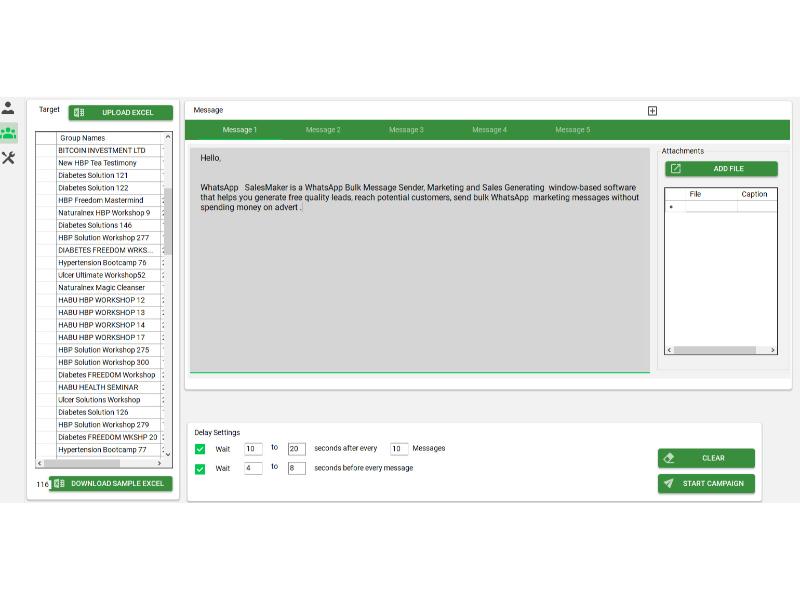
Task: Click the group list scroll right arrow
Action: point(159,463)
